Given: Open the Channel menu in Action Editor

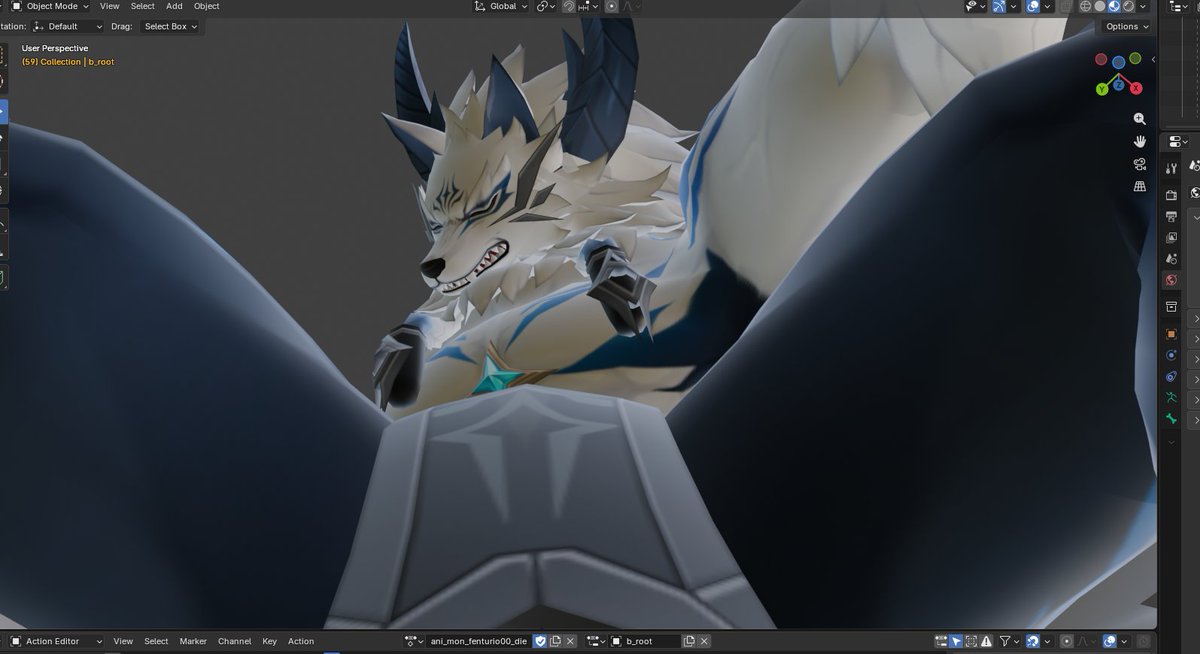Looking at the screenshot, I should click(x=235, y=641).
